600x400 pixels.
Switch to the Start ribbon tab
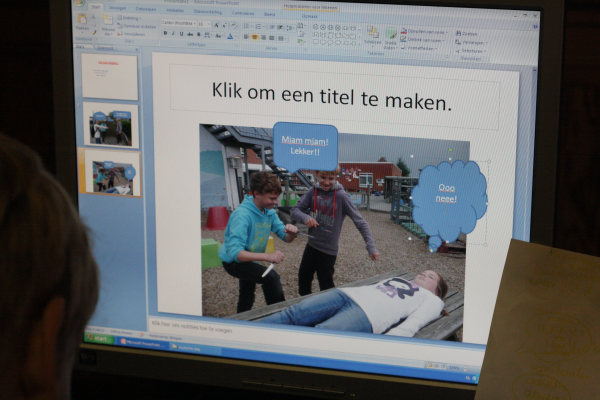[96, 7]
